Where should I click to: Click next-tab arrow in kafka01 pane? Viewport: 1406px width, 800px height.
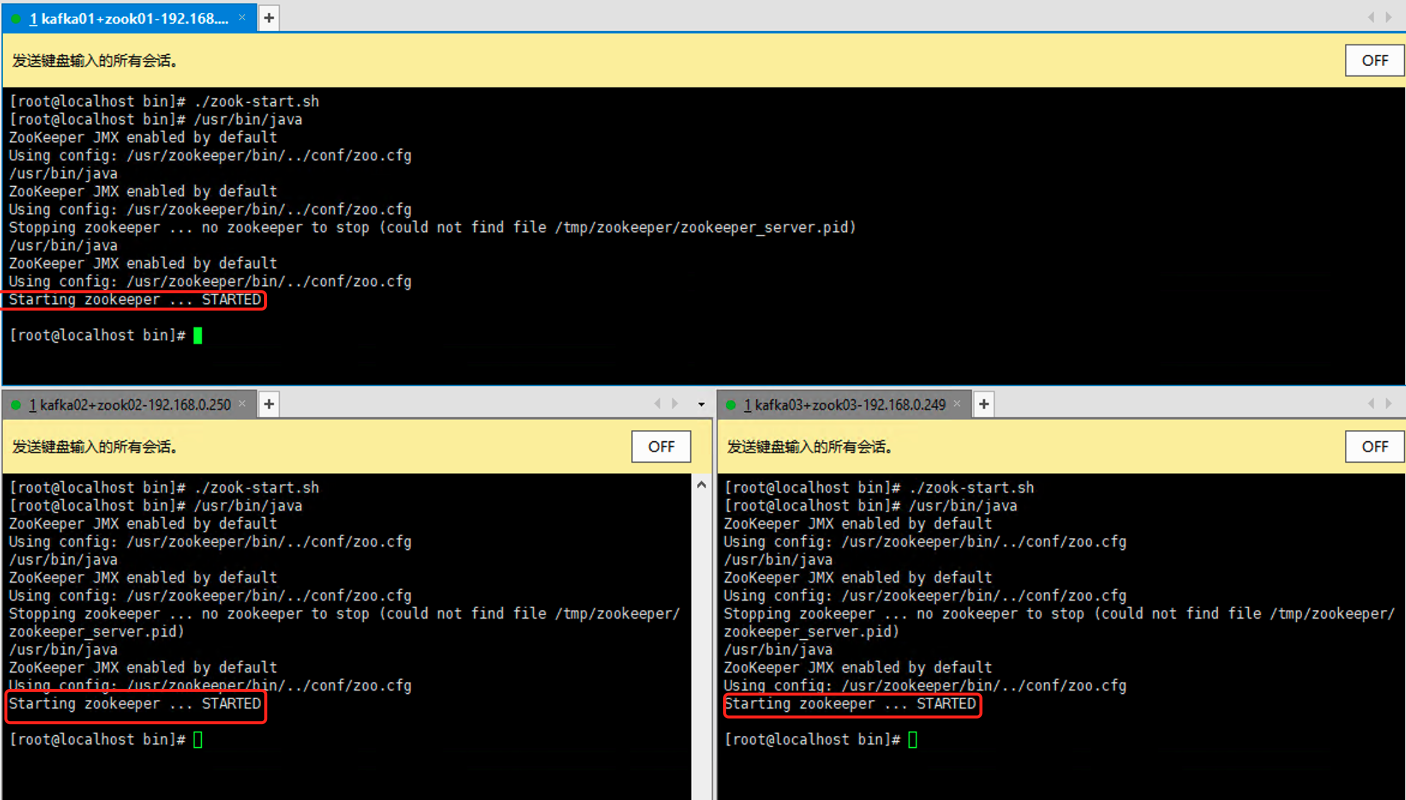coord(1389,17)
